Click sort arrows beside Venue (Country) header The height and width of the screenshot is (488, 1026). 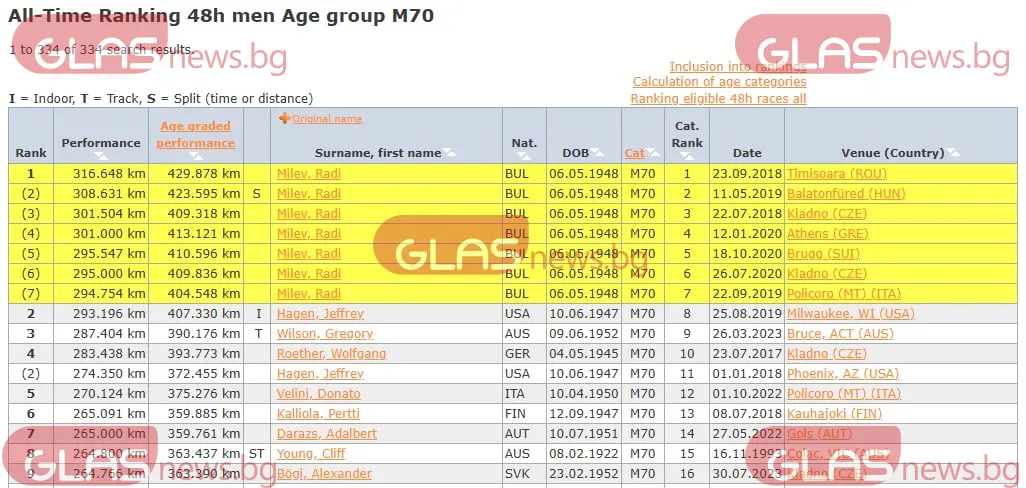coord(952,153)
